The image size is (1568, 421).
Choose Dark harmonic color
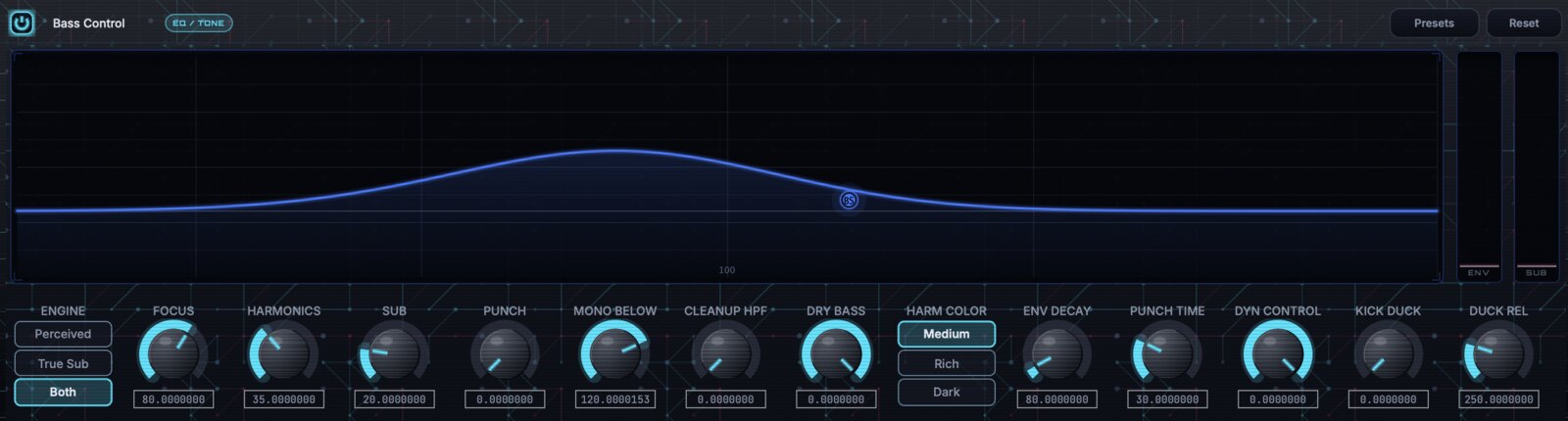click(947, 392)
